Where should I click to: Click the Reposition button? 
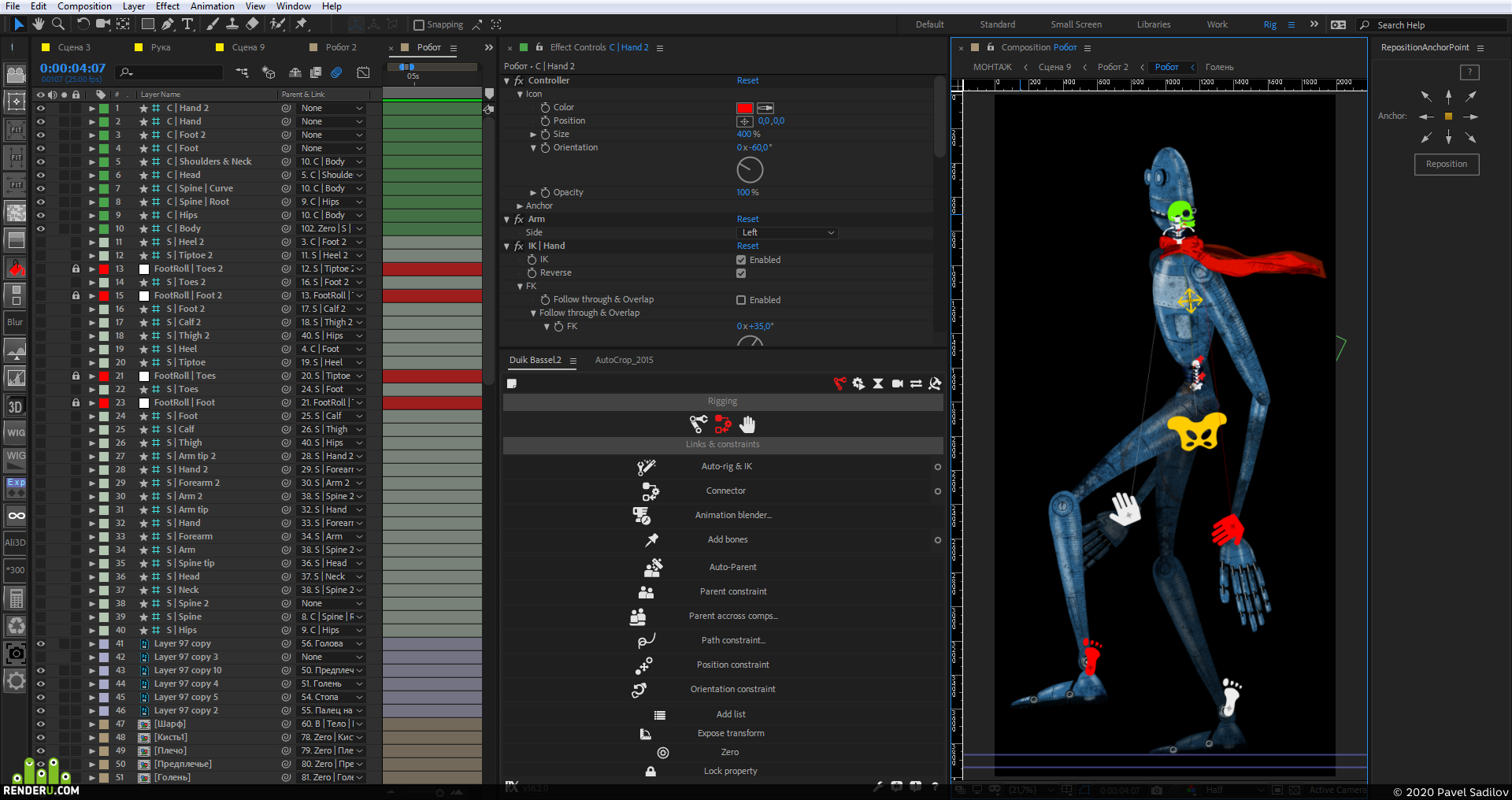pos(1447,165)
